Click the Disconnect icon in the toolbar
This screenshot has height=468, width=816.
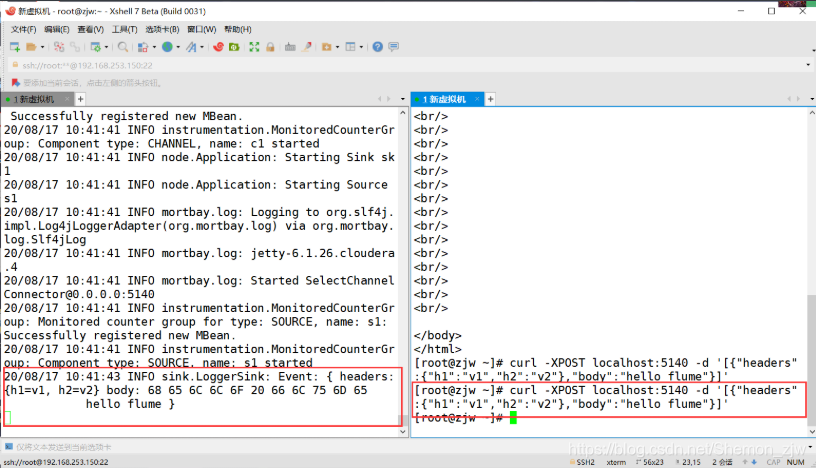point(59,47)
